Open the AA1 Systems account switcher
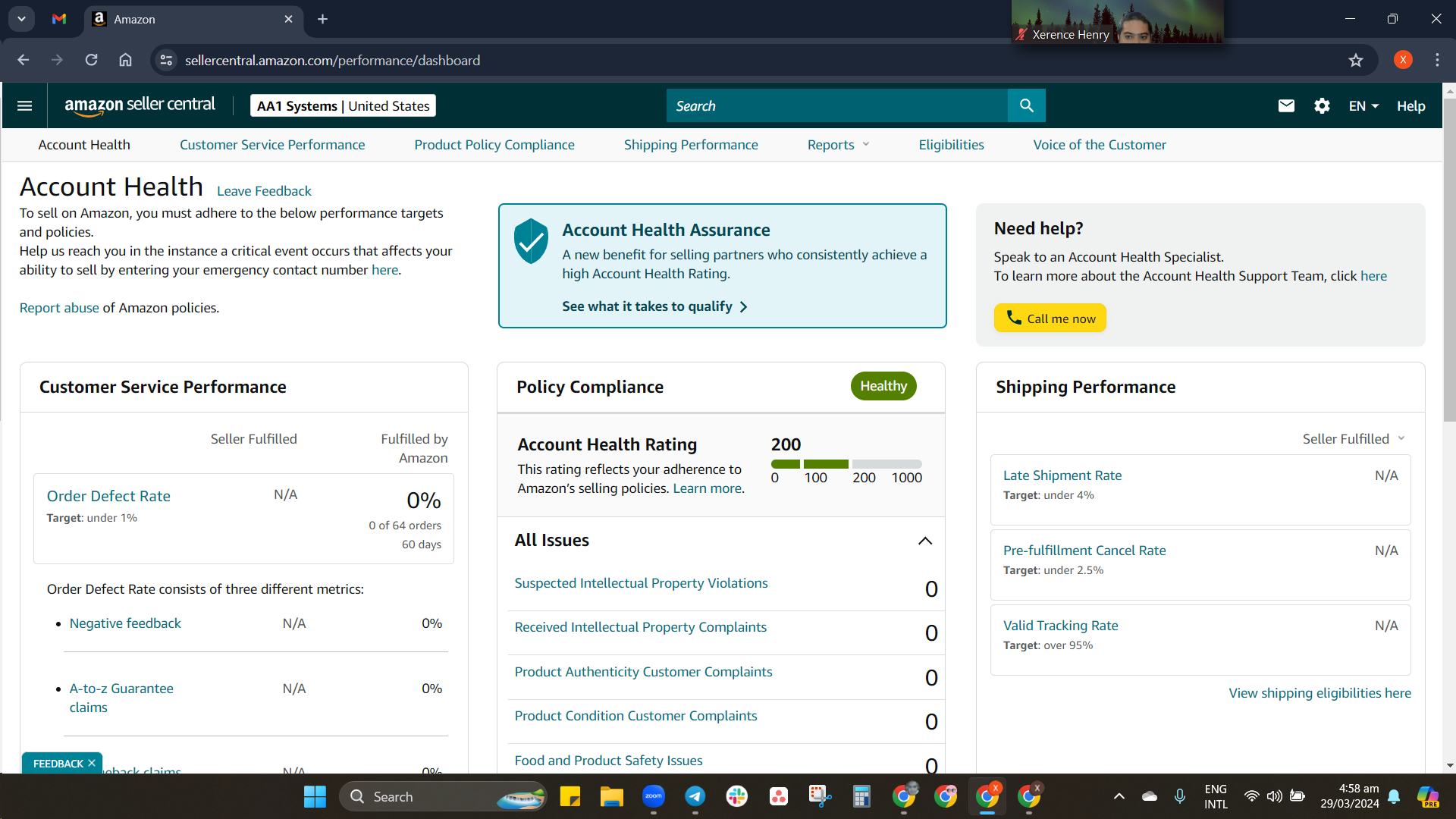 343,105
